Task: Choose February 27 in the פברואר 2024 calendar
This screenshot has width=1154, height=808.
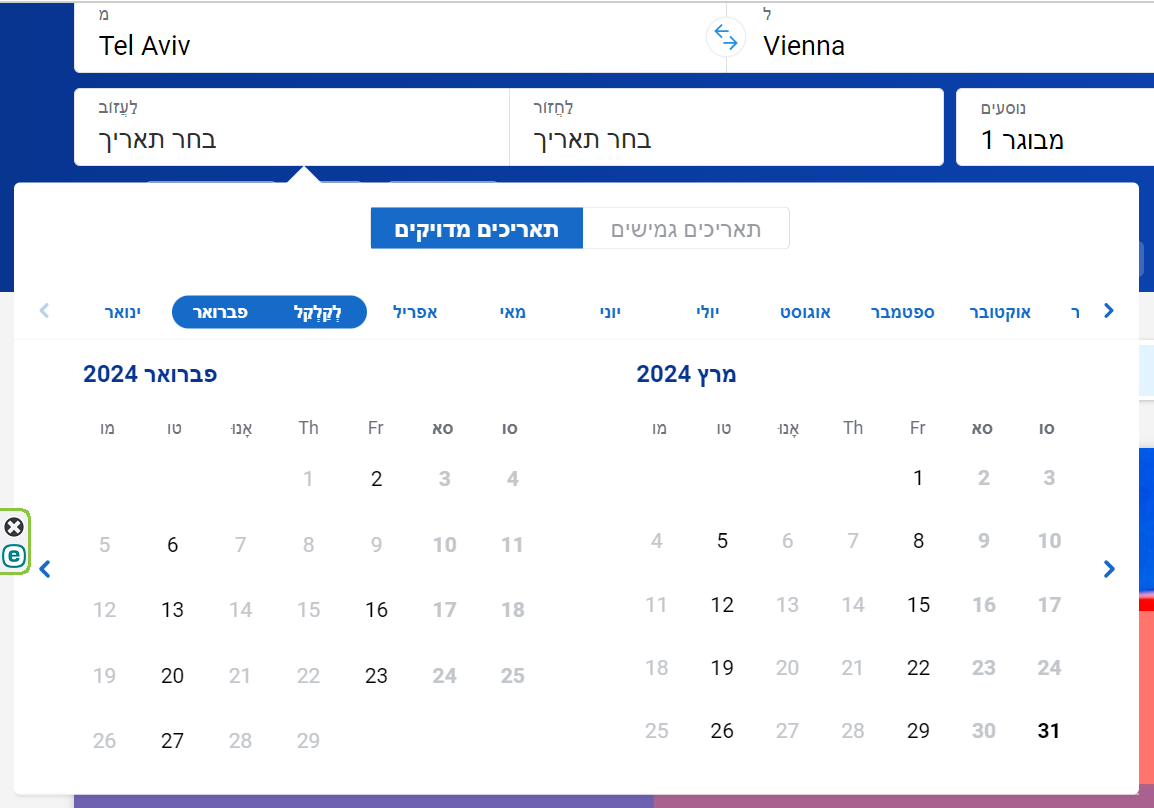Action: (x=172, y=741)
